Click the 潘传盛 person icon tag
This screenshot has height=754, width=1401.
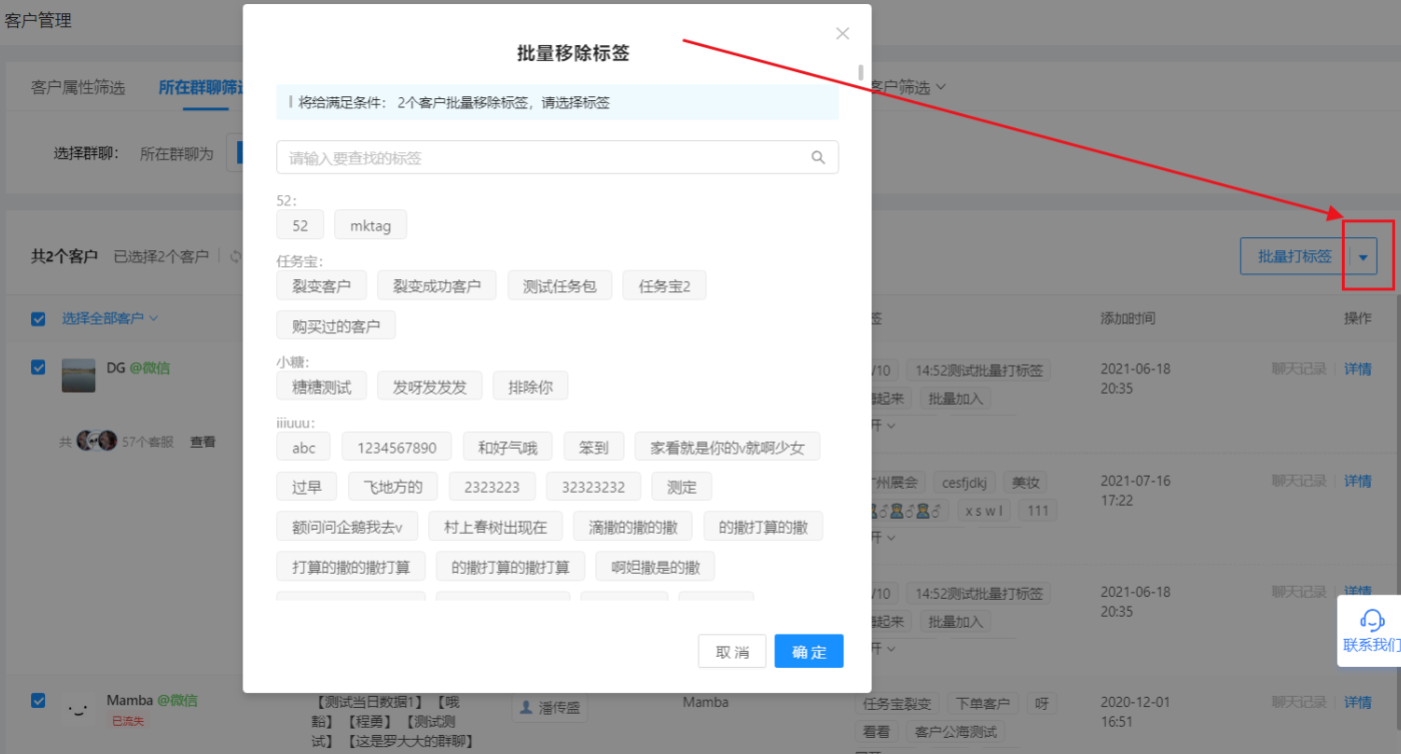pos(526,707)
